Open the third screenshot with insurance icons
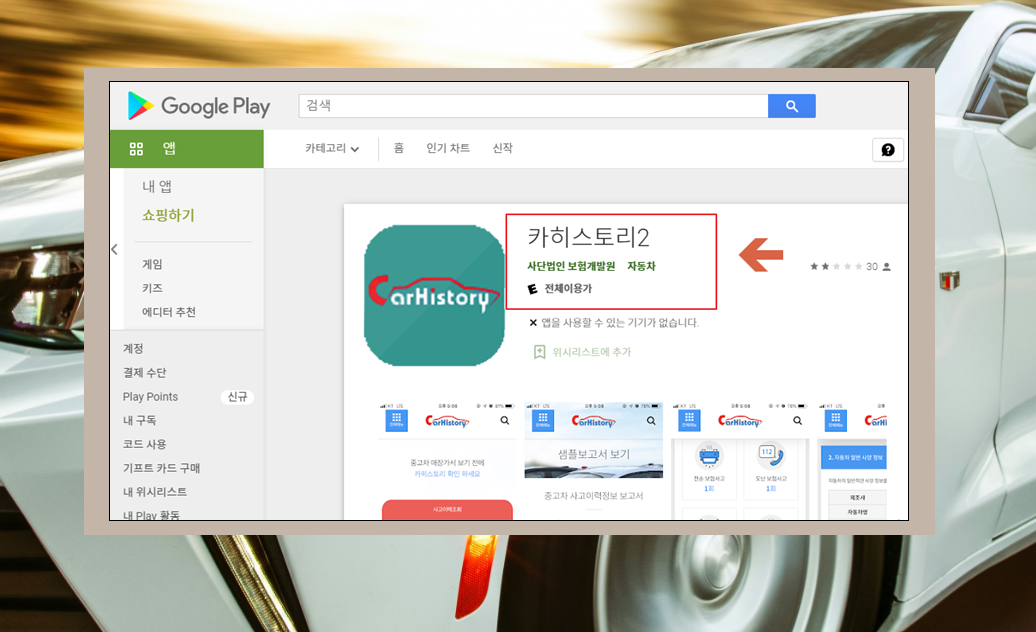This screenshot has width=1036, height=632. [x=741, y=460]
